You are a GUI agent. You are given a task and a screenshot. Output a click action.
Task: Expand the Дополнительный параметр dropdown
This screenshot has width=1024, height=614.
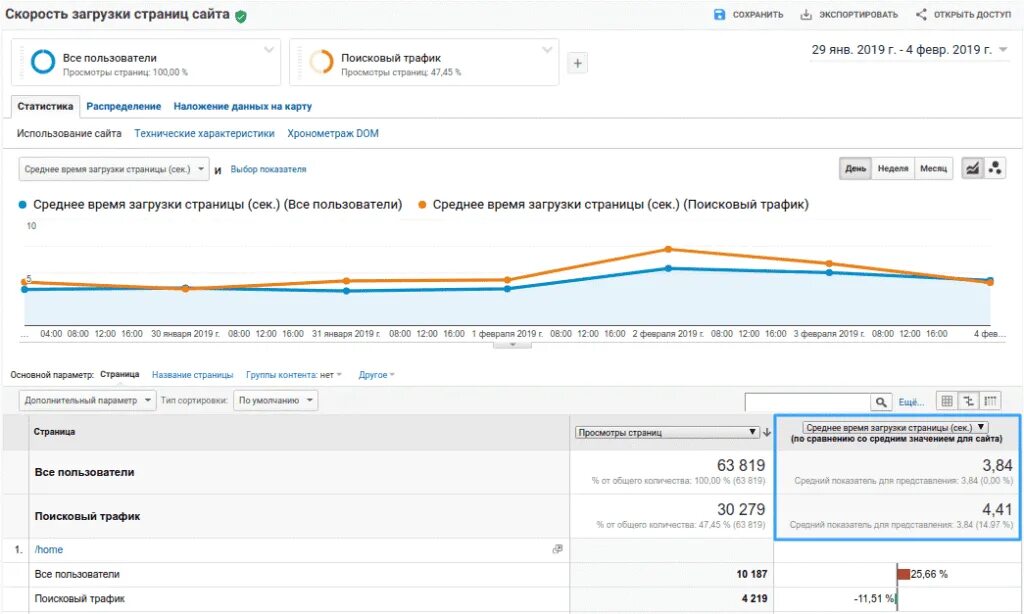pyautogui.click(x=87, y=400)
